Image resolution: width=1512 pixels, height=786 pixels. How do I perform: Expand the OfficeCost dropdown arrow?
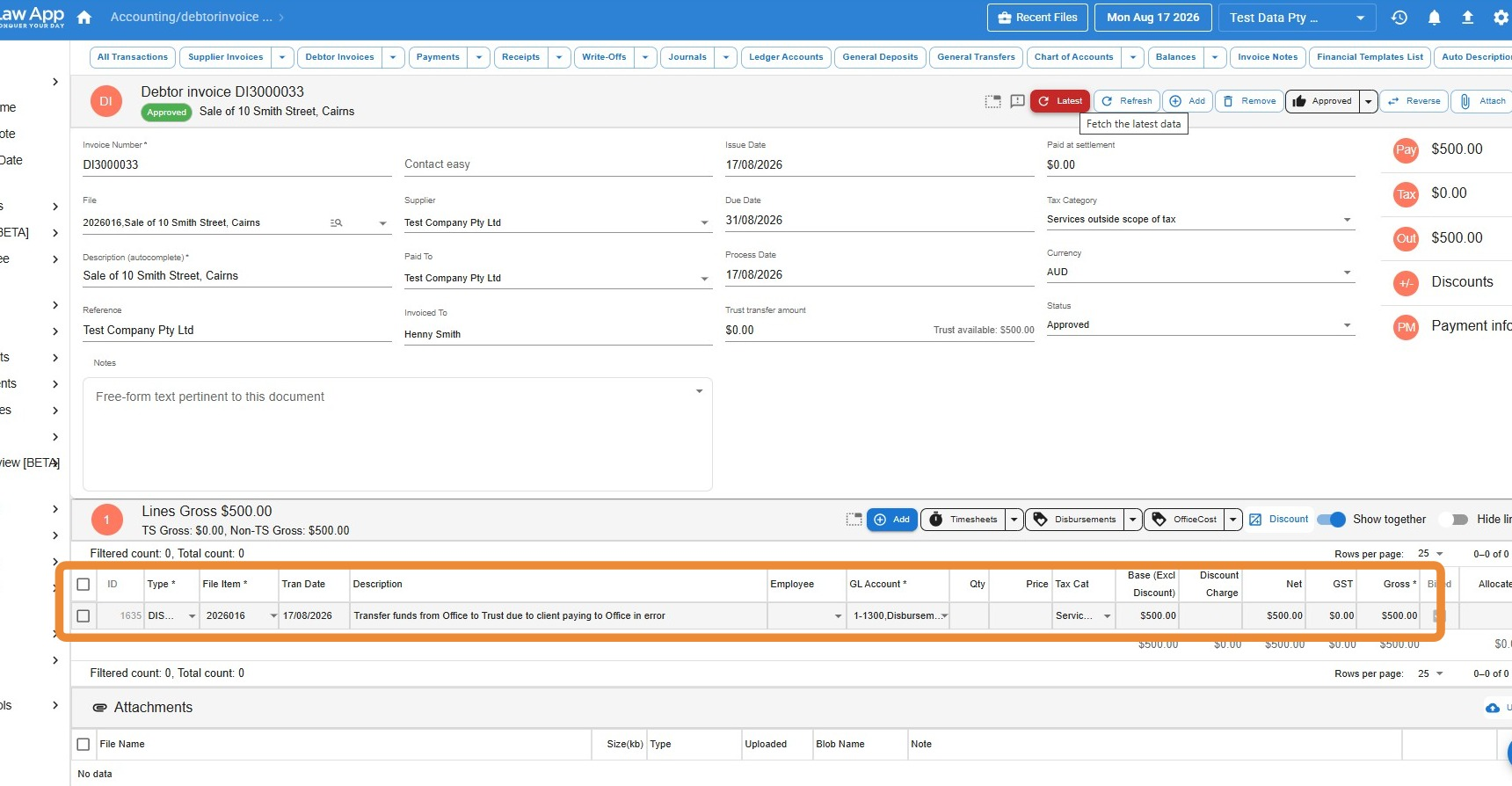point(1233,520)
